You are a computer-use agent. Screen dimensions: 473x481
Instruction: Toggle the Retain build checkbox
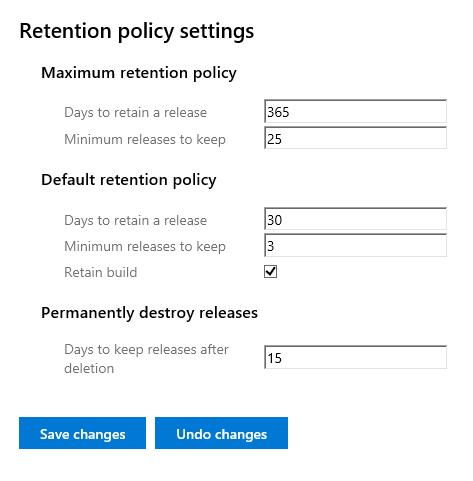[270, 272]
